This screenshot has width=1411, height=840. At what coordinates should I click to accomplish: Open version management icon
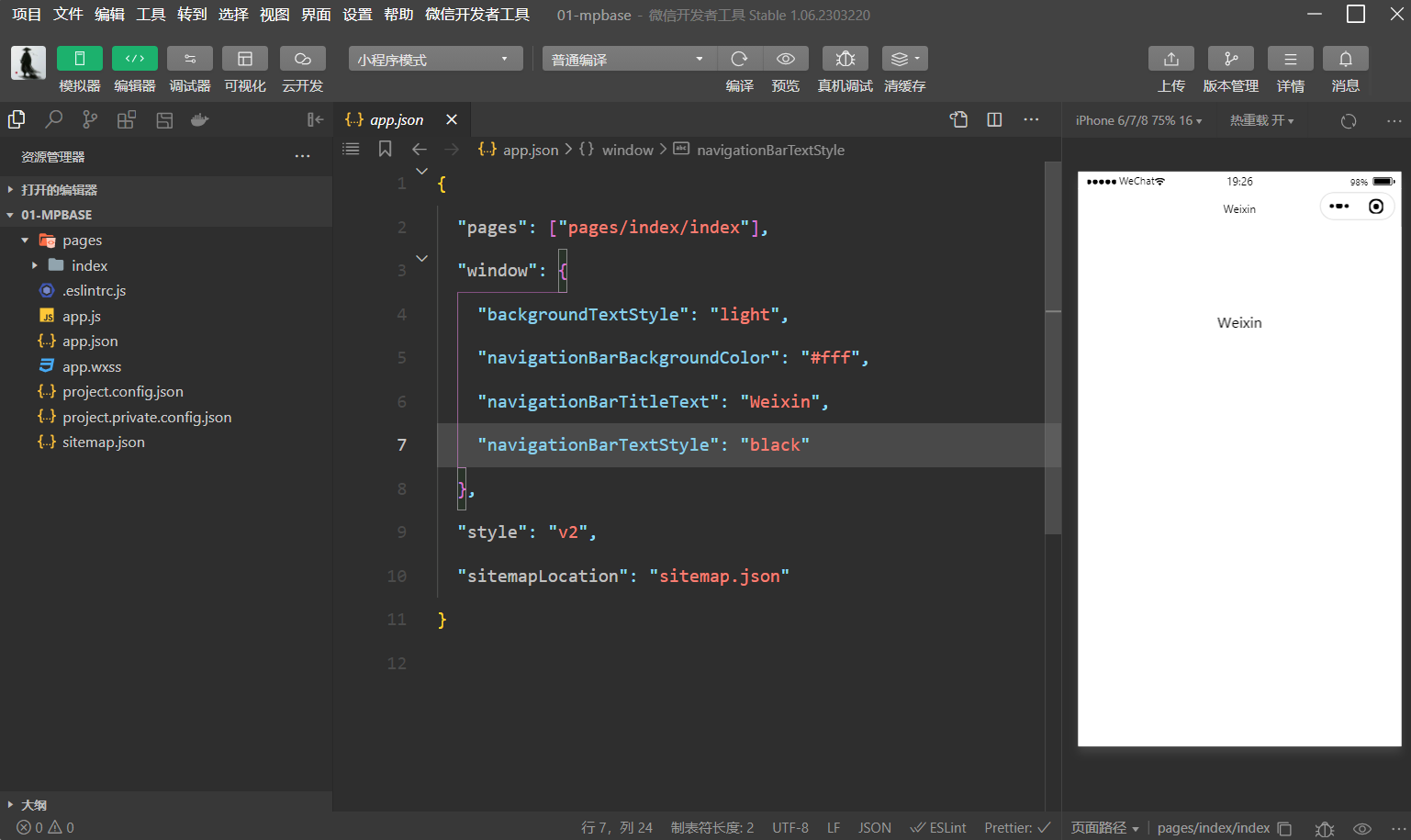(1230, 59)
